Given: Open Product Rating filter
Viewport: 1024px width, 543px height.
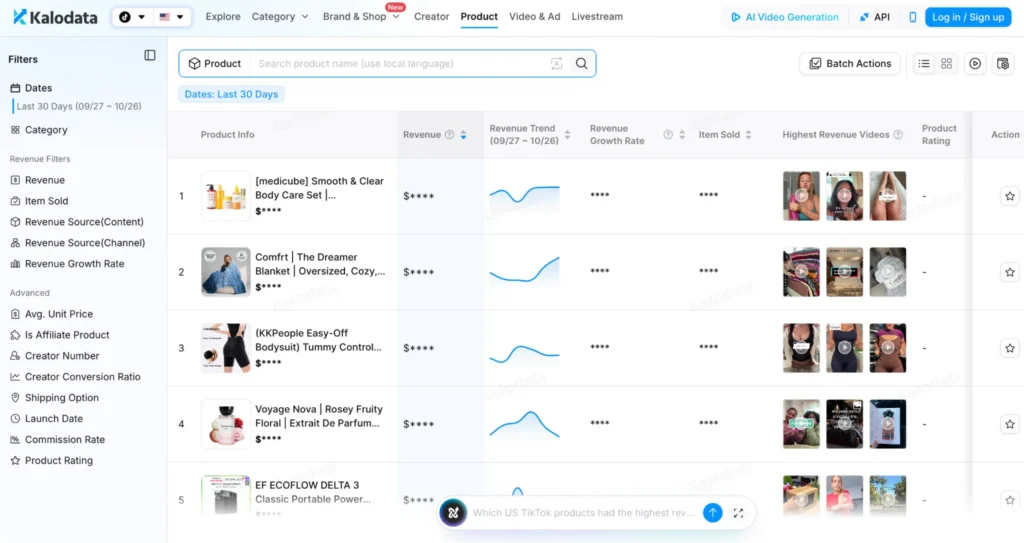Looking at the screenshot, I should (x=52, y=460).
